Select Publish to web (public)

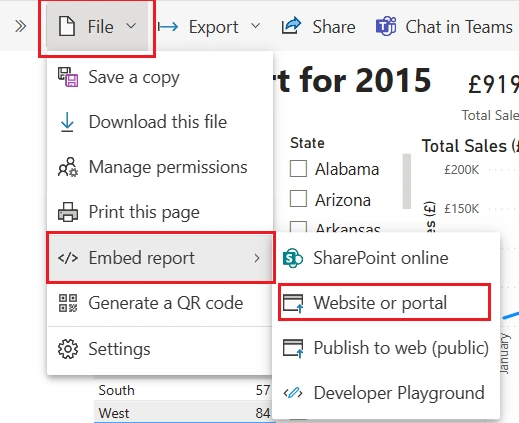tap(386, 348)
